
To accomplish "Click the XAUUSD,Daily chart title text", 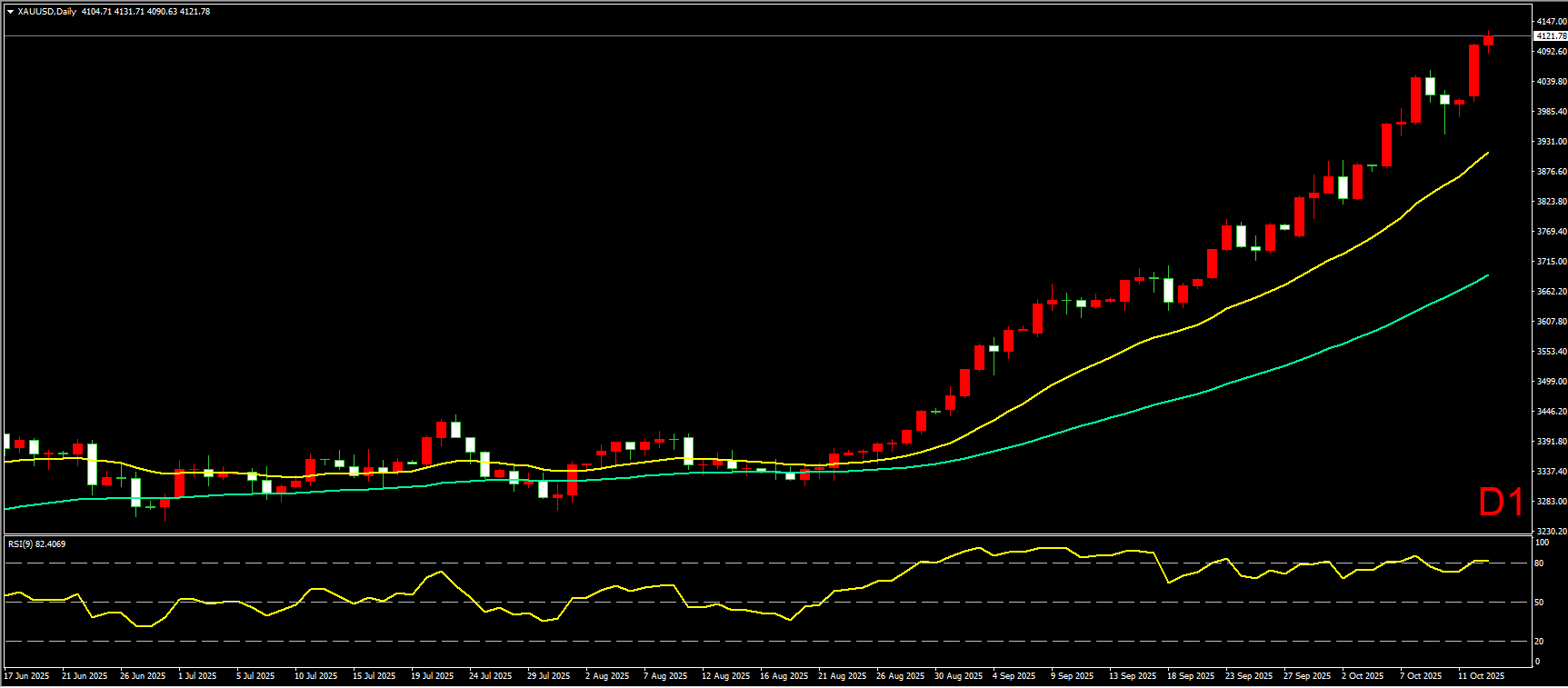I will pos(47,12).
